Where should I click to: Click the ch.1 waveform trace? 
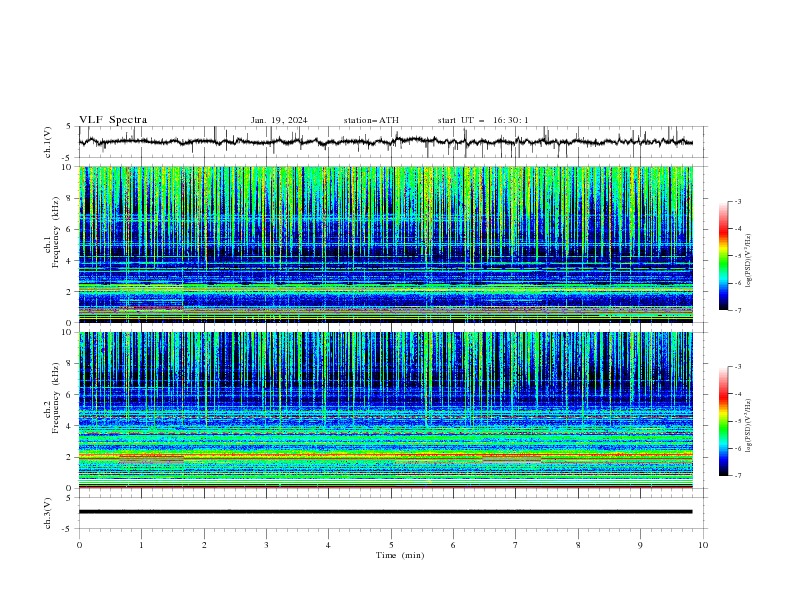385,142
